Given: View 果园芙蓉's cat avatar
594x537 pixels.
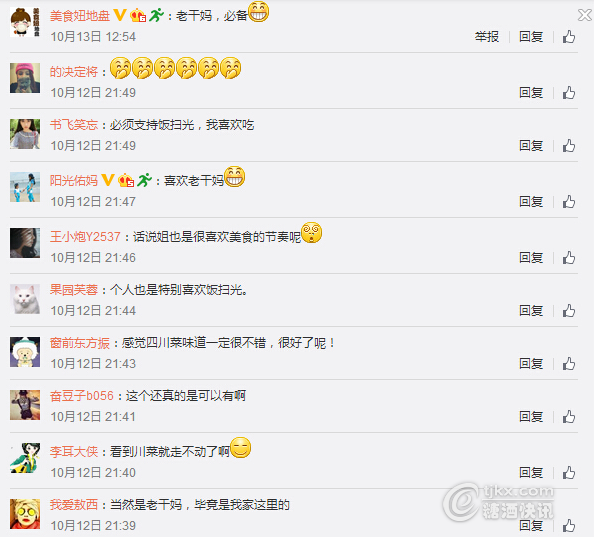Looking at the screenshot, I should point(25,299).
